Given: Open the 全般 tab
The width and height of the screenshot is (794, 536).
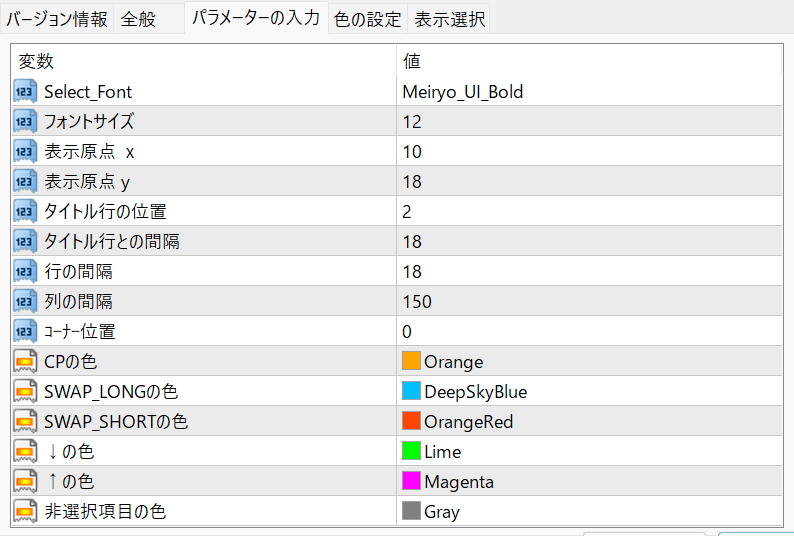Looking at the screenshot, I should pos(138,19).
